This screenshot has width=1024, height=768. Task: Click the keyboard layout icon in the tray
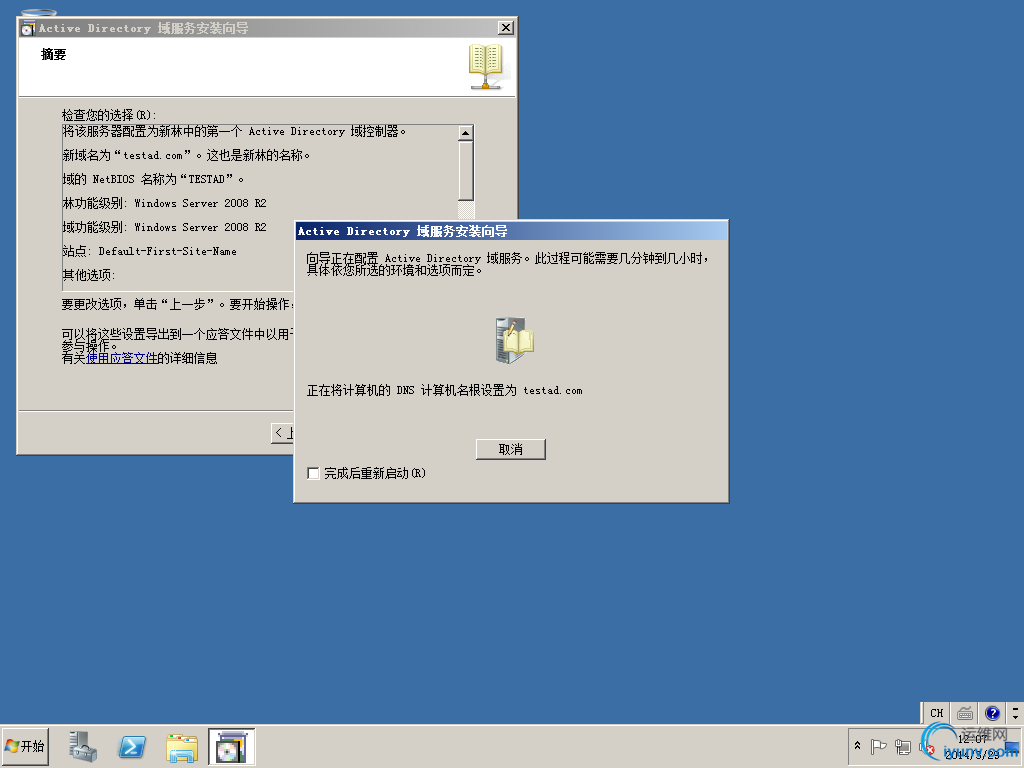[x=963, y=712]
